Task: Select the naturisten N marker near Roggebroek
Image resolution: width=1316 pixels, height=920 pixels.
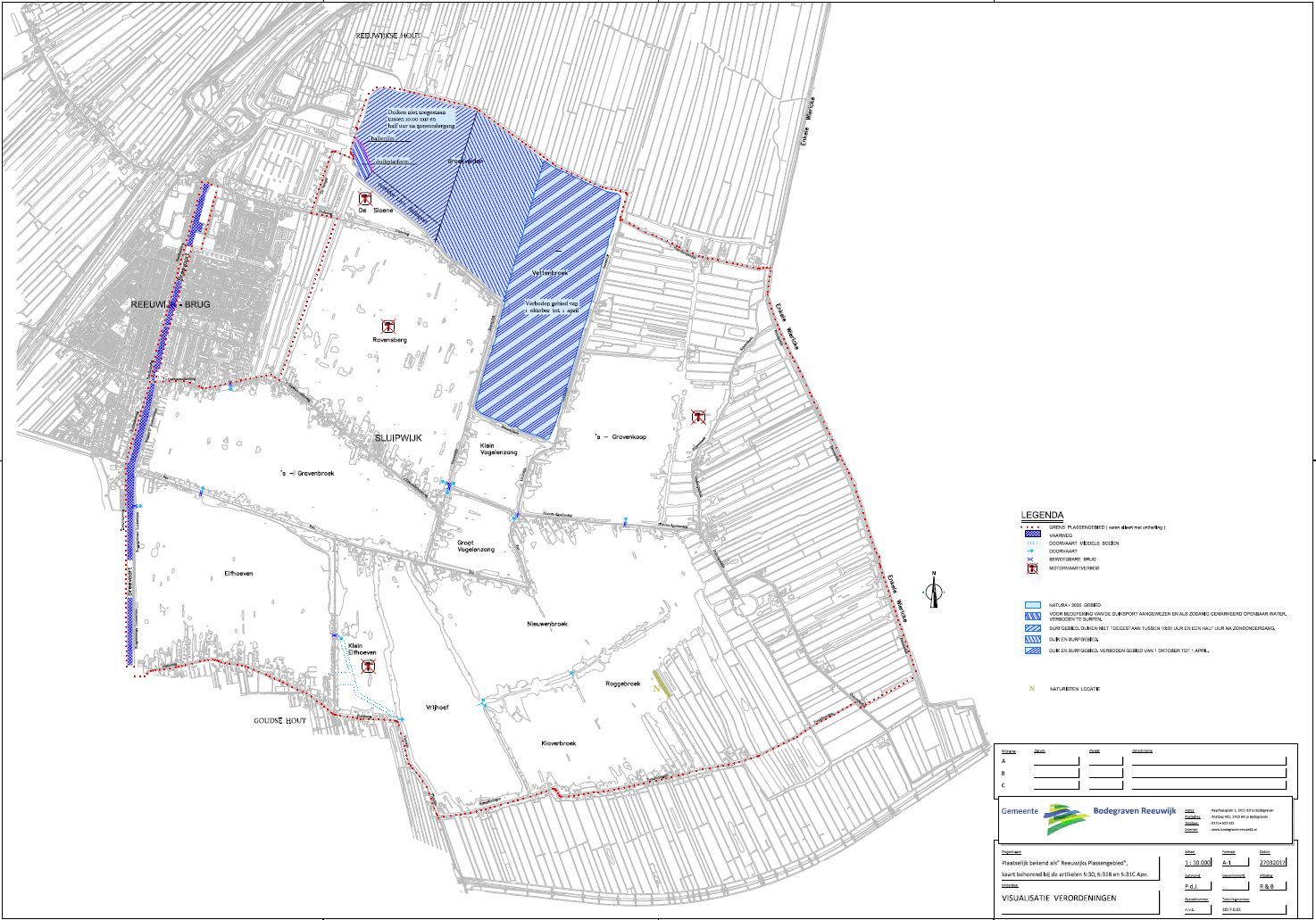Action: click(x=656, y=688)
